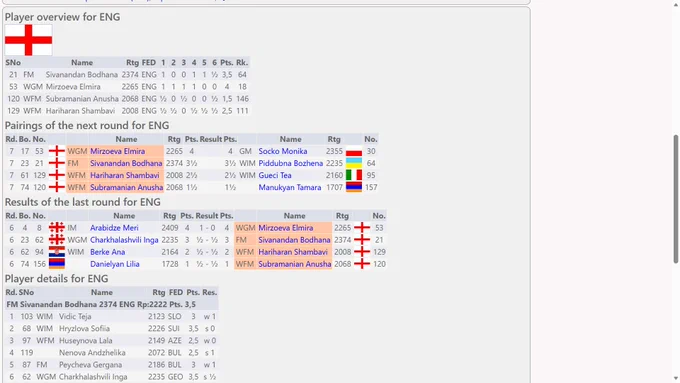The image size is (680, 383).
Task: Click England flag beside 2374 in last round results
Action: (x=362, y=240)
